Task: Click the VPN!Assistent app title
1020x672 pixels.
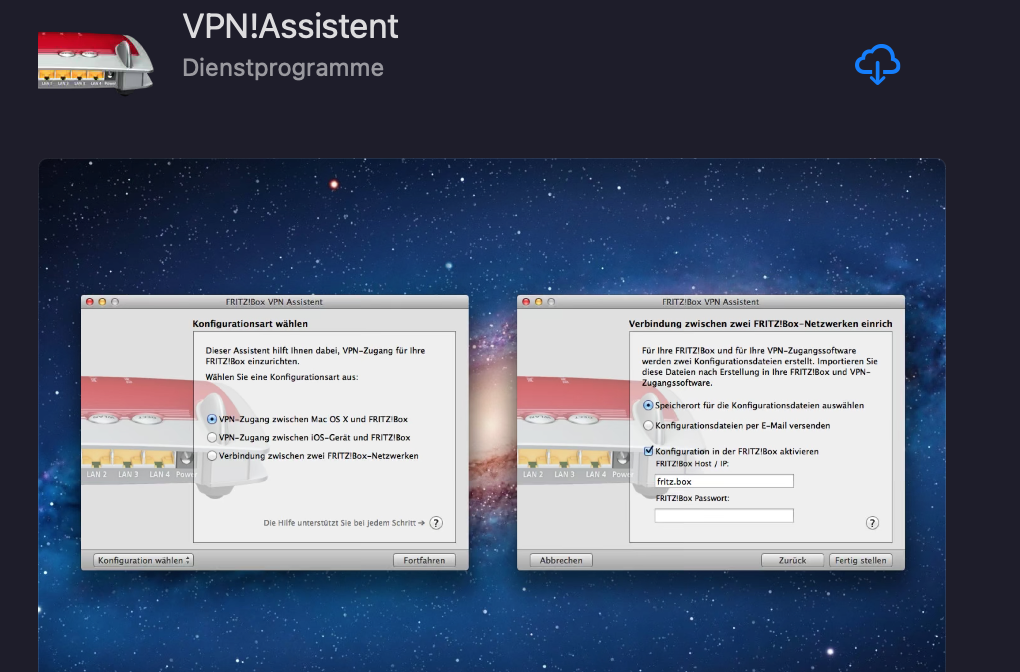Action: [290, 26]
